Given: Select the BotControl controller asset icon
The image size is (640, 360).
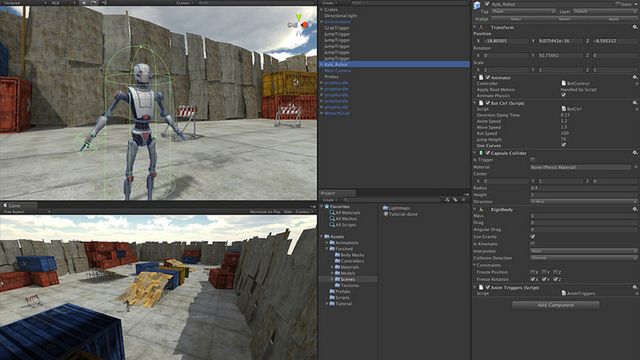Looking at the screenshot, I should tap(564, 83).
